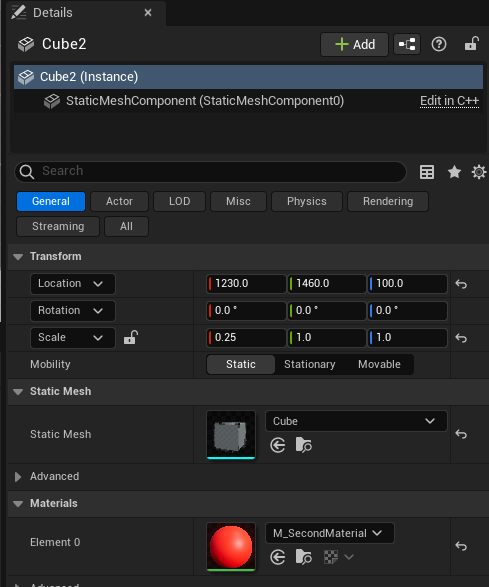Edit Scale Y value 1.0
This screenshot has height=587, width=489.
[327, 338]
